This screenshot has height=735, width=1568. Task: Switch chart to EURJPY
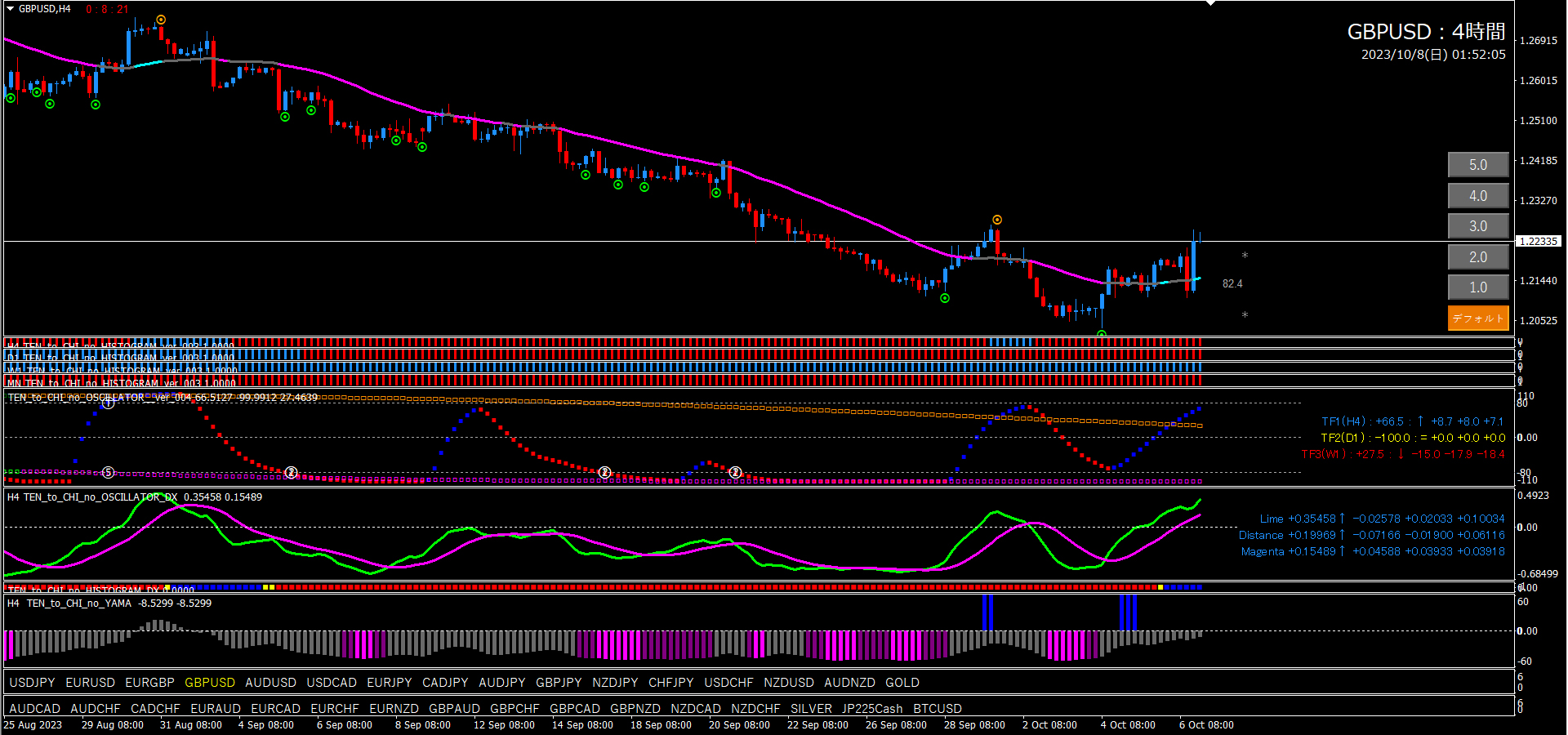pos(390,683)
